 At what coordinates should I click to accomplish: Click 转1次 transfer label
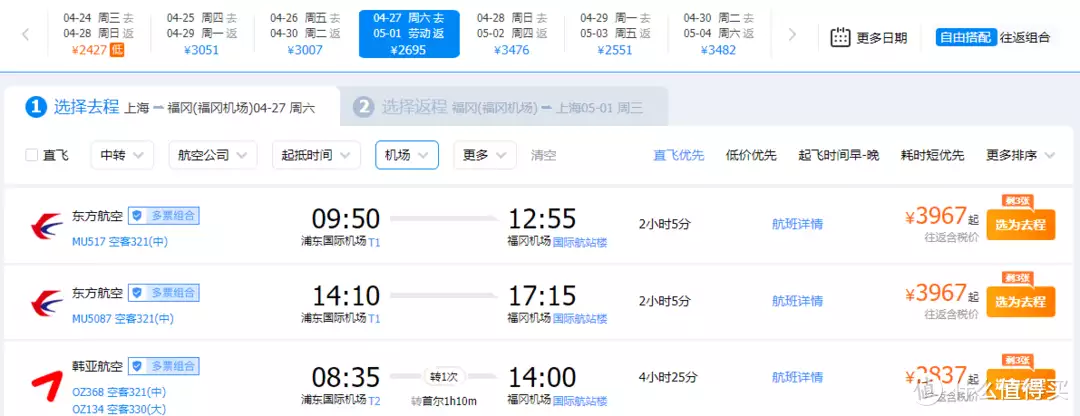[444, 376]
